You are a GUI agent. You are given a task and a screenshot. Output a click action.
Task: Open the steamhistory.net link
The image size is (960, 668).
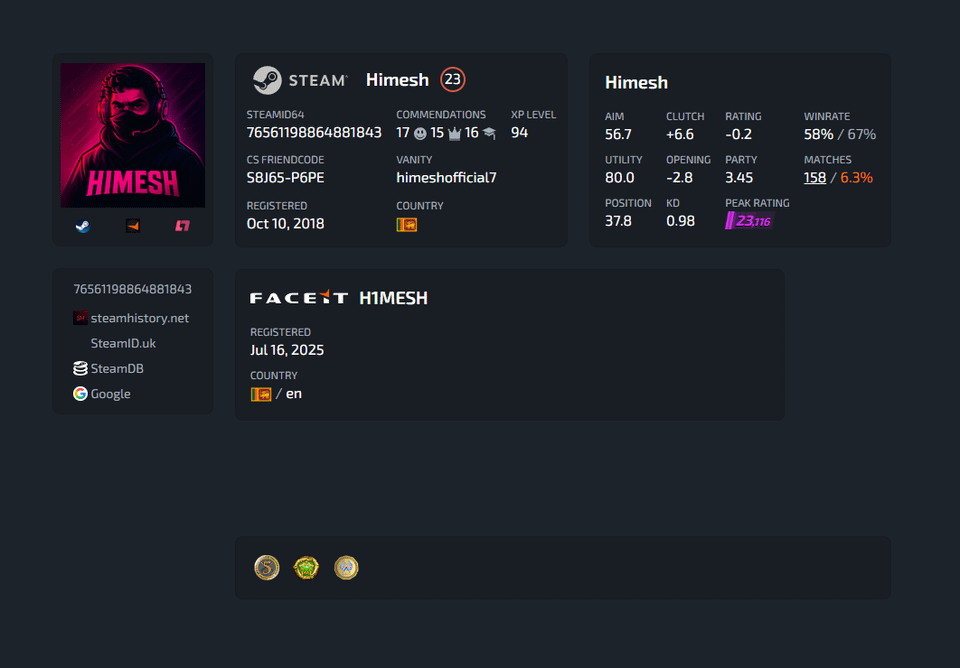coord(139,318)
